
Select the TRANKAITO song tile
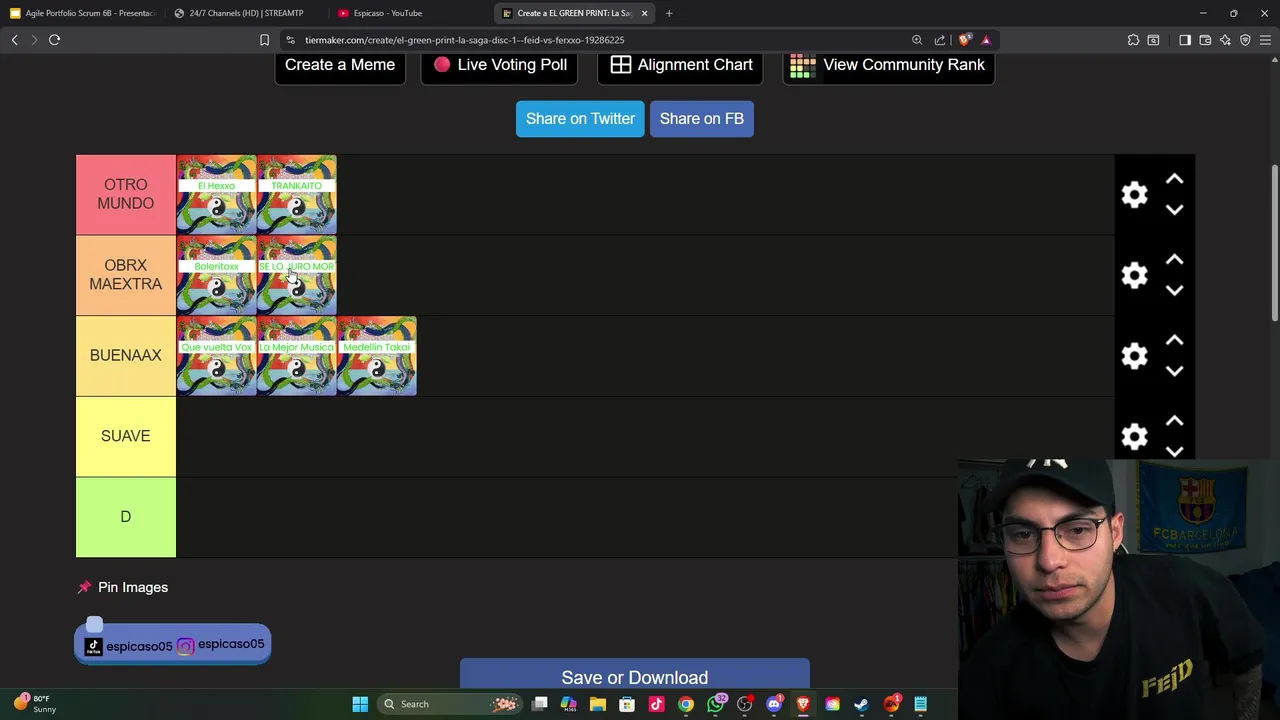pos(296,194)
